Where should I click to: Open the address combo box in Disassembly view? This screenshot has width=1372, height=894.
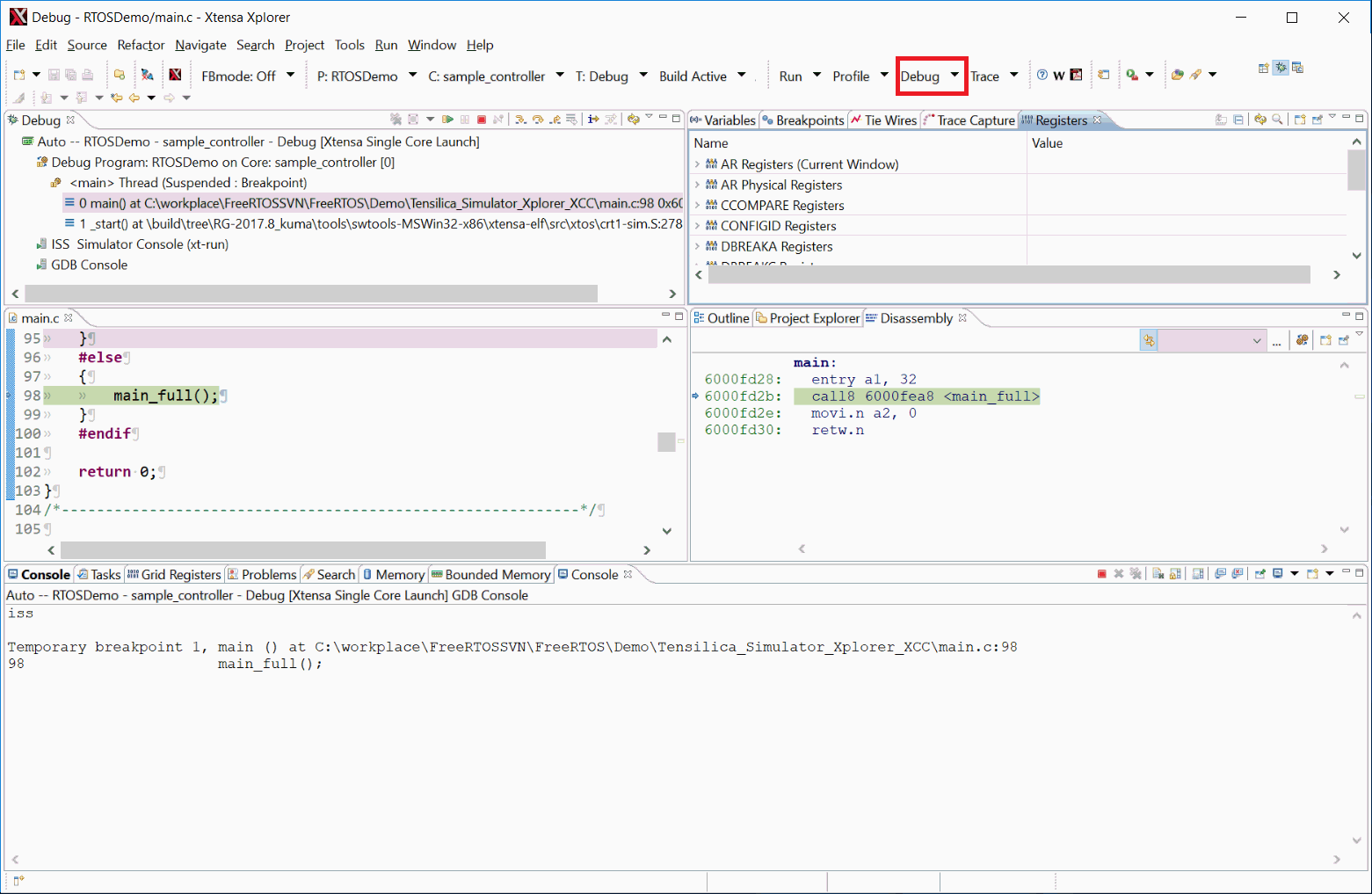[1212, 341]
